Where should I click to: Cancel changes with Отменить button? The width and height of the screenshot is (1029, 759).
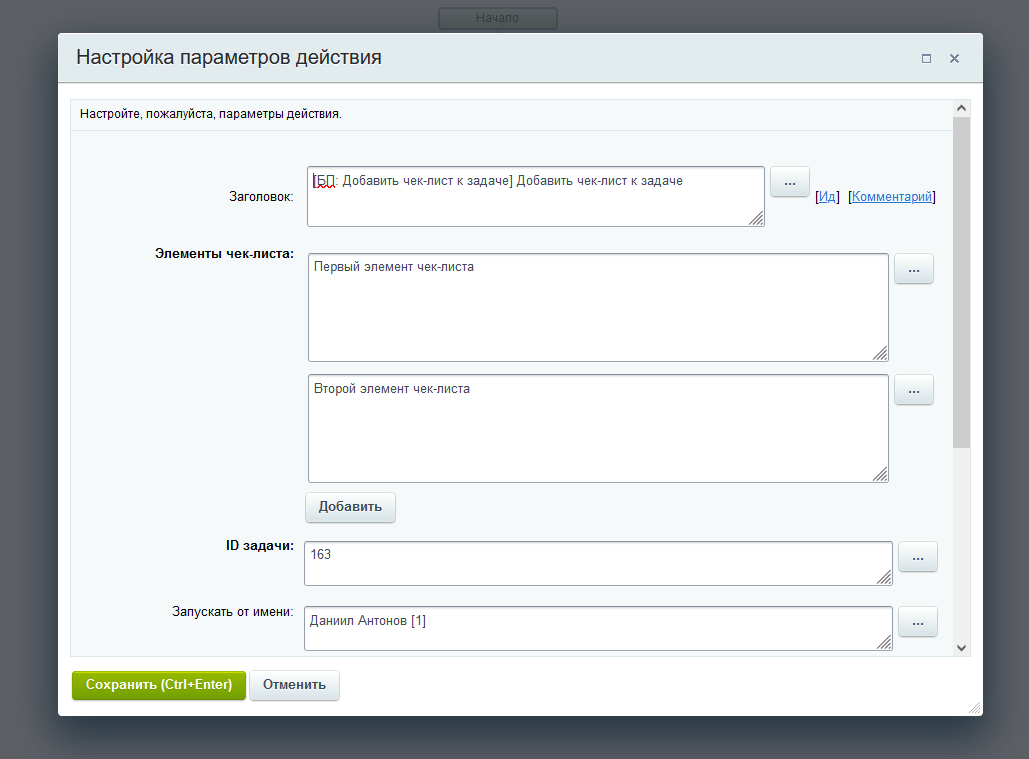(x=294, y=685)
